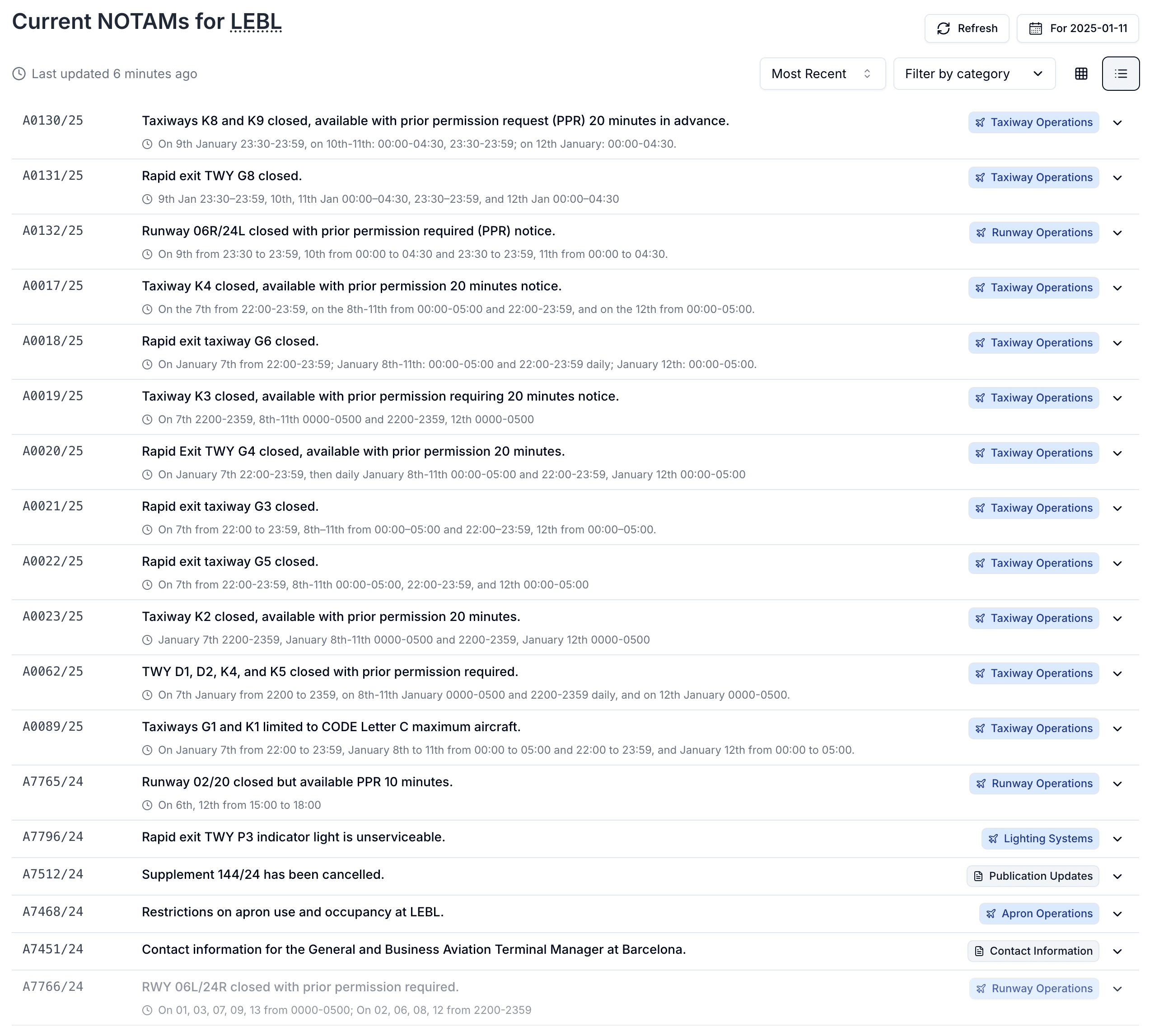This screenshot has width=1159, height=1036.
Task: Click the airplane icon on Lighting Systems badge
Action: click(x=993, y=838)
